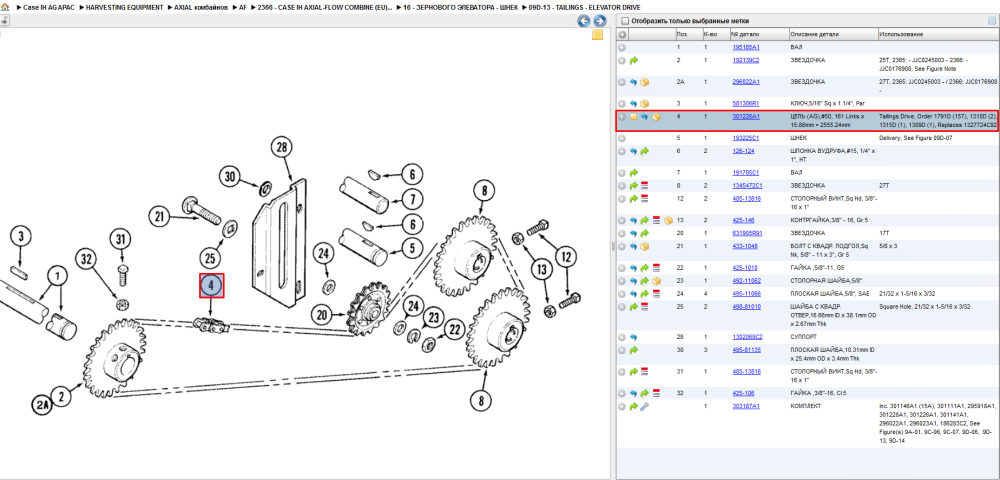Screen dimensions: 1000x480
Task: Select callout 4 bubble on diagram
Action: [212, 286]
